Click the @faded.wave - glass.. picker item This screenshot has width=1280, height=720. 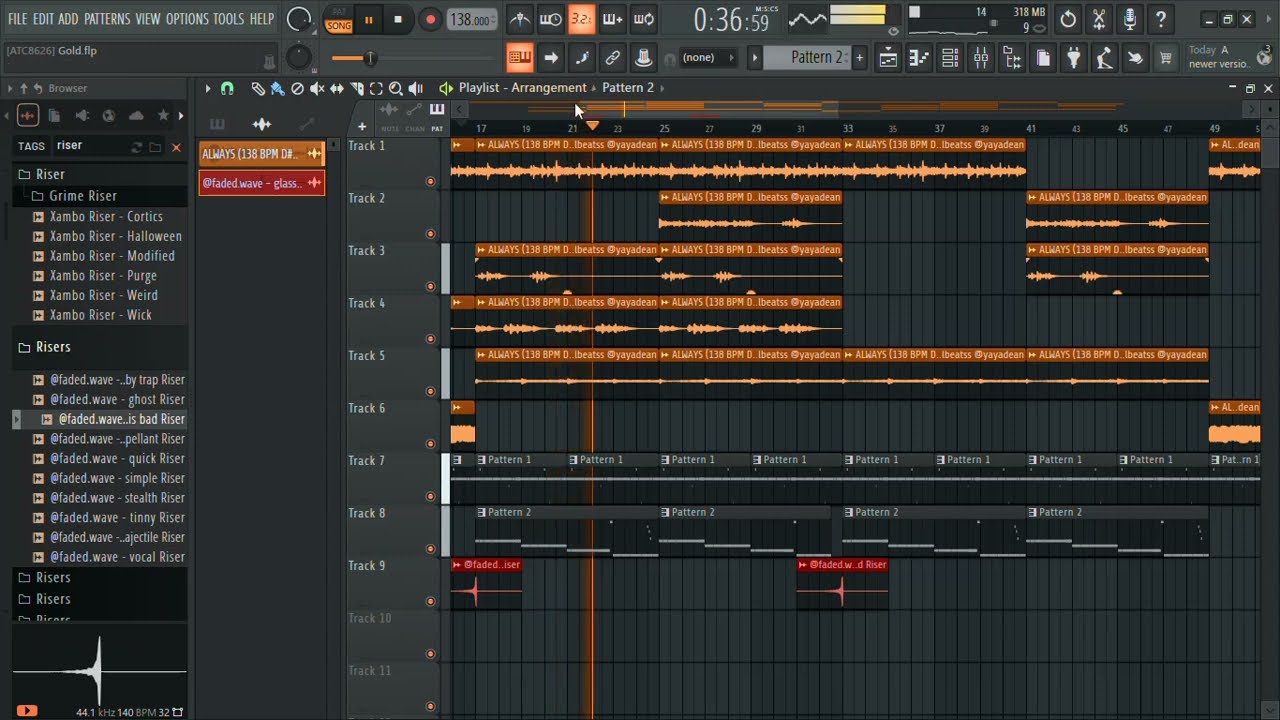[x=262, y=183]
